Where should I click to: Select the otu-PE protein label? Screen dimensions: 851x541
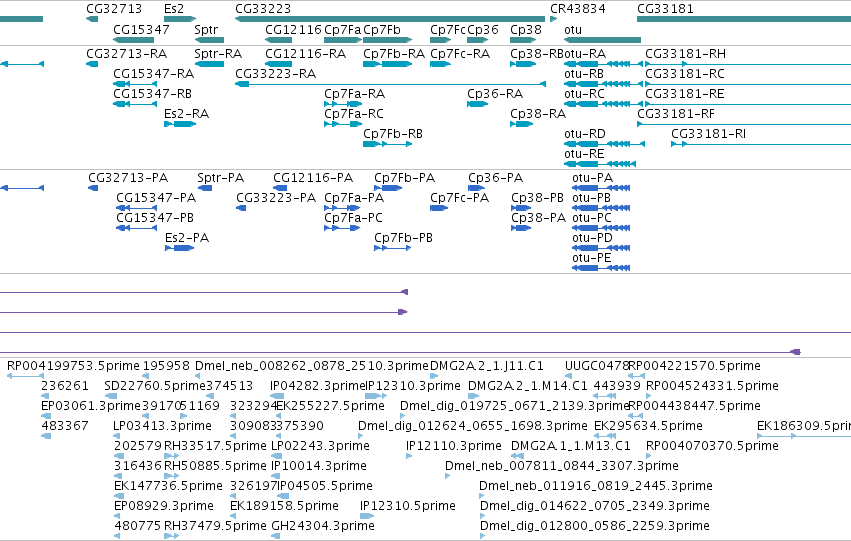click(x=592, y=258)
